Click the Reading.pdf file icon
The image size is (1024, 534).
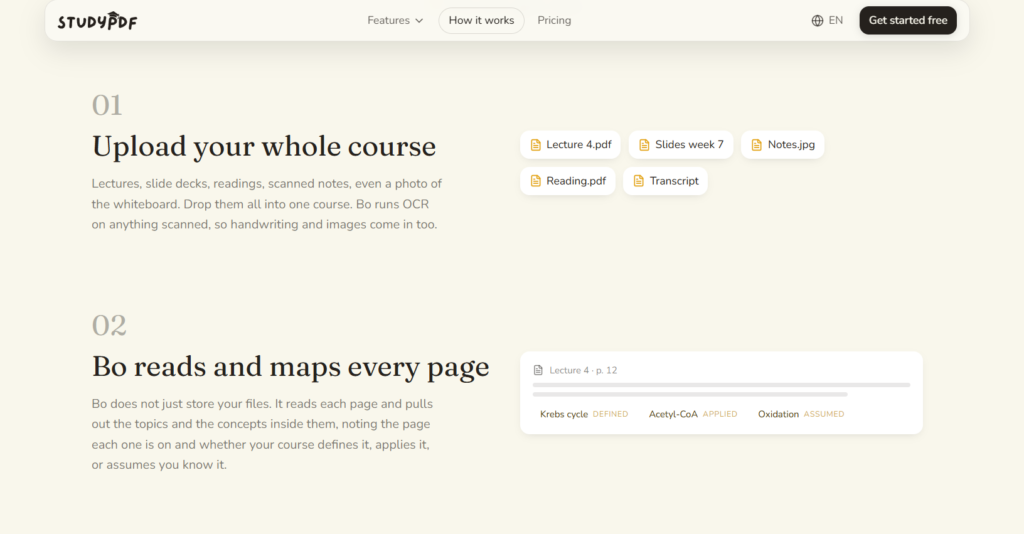536,181
